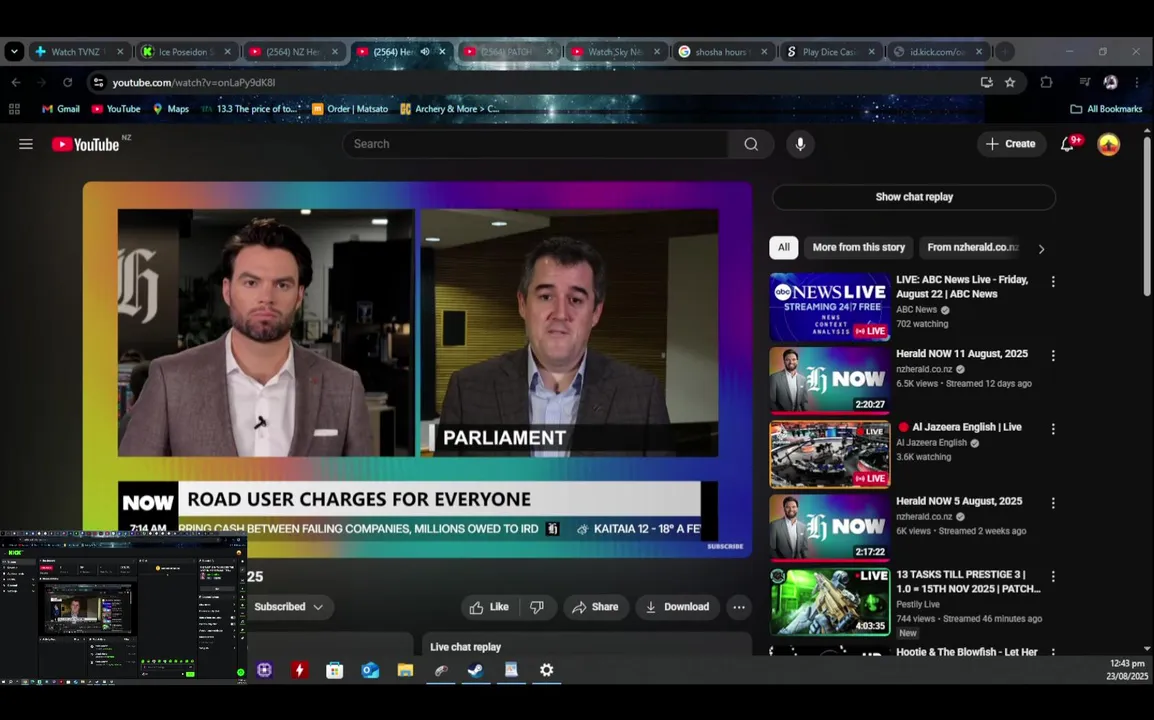This screenshot has width=1154, height=720.
Task: Open the Chrome three-dot menu
Action: click(x=1136, y=82)
